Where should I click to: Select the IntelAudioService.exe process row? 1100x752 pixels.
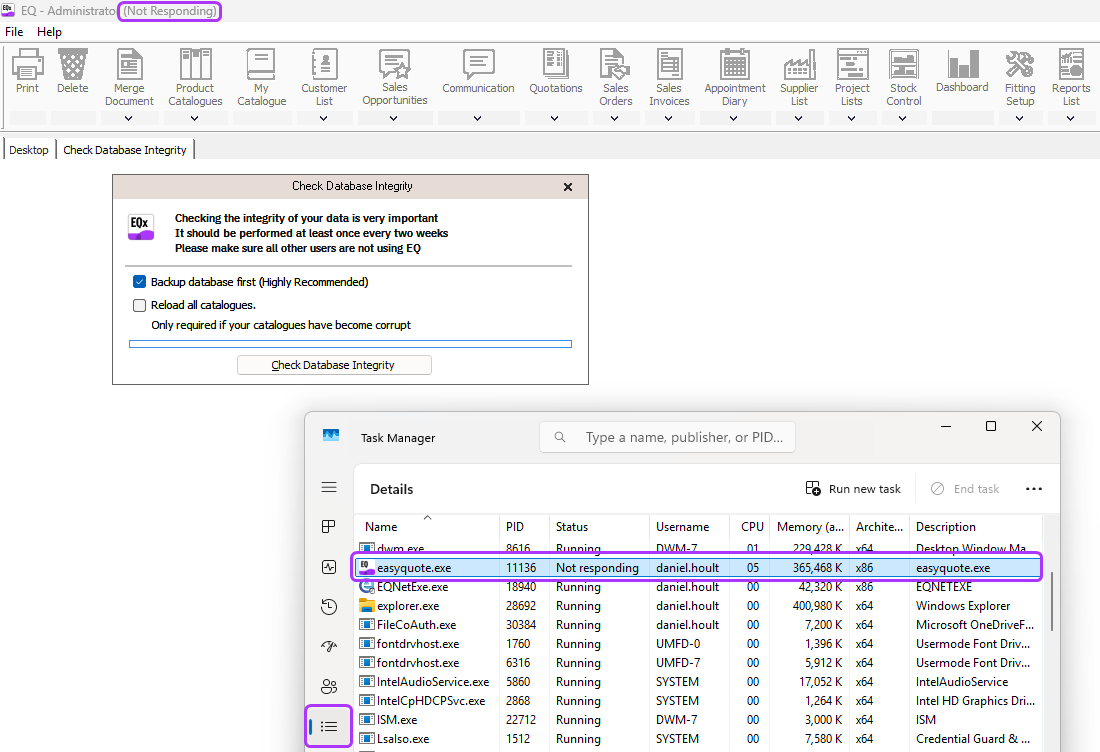697,681
